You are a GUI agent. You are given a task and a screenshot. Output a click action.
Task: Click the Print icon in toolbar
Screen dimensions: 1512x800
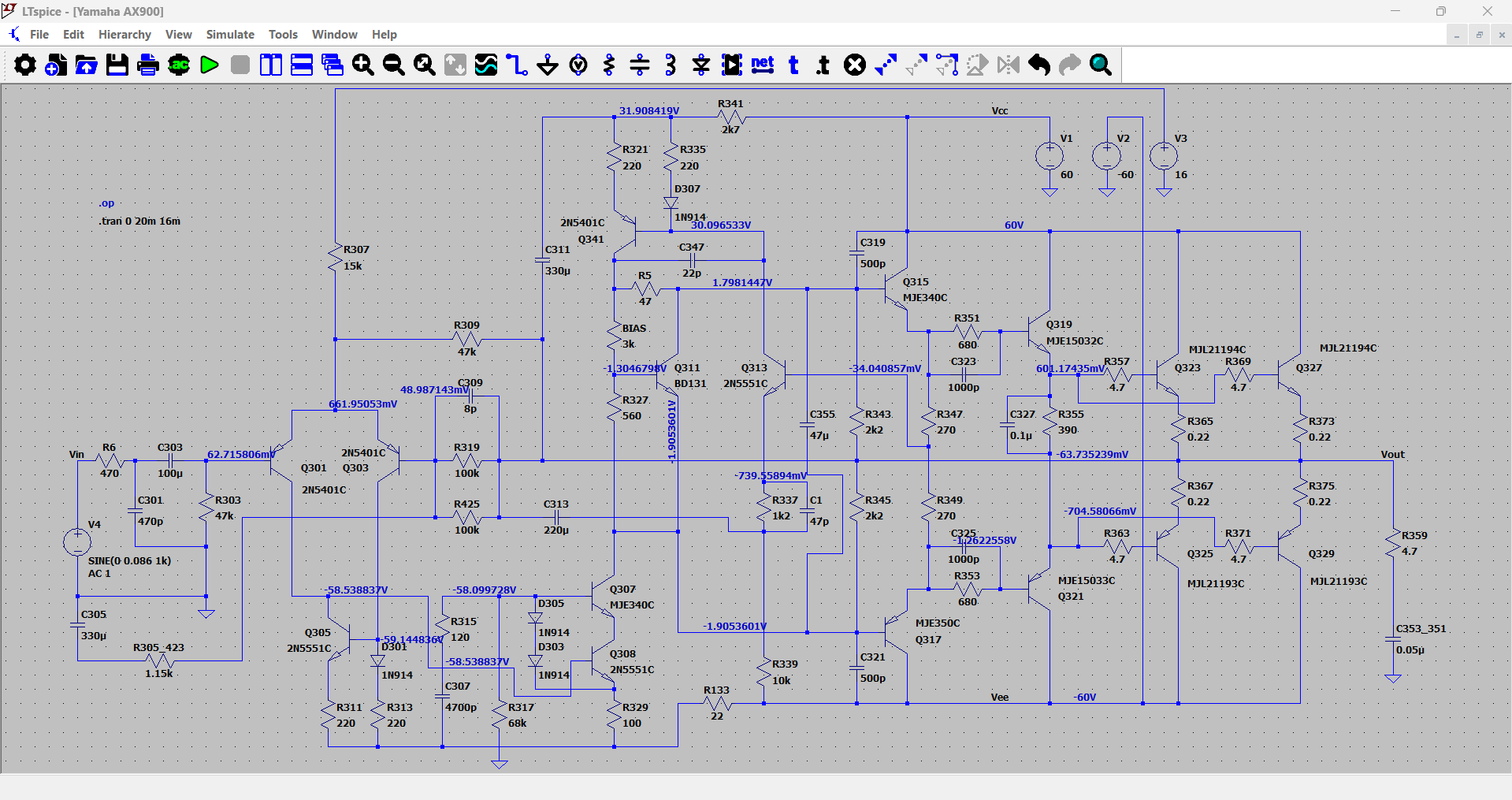(148, 65)
